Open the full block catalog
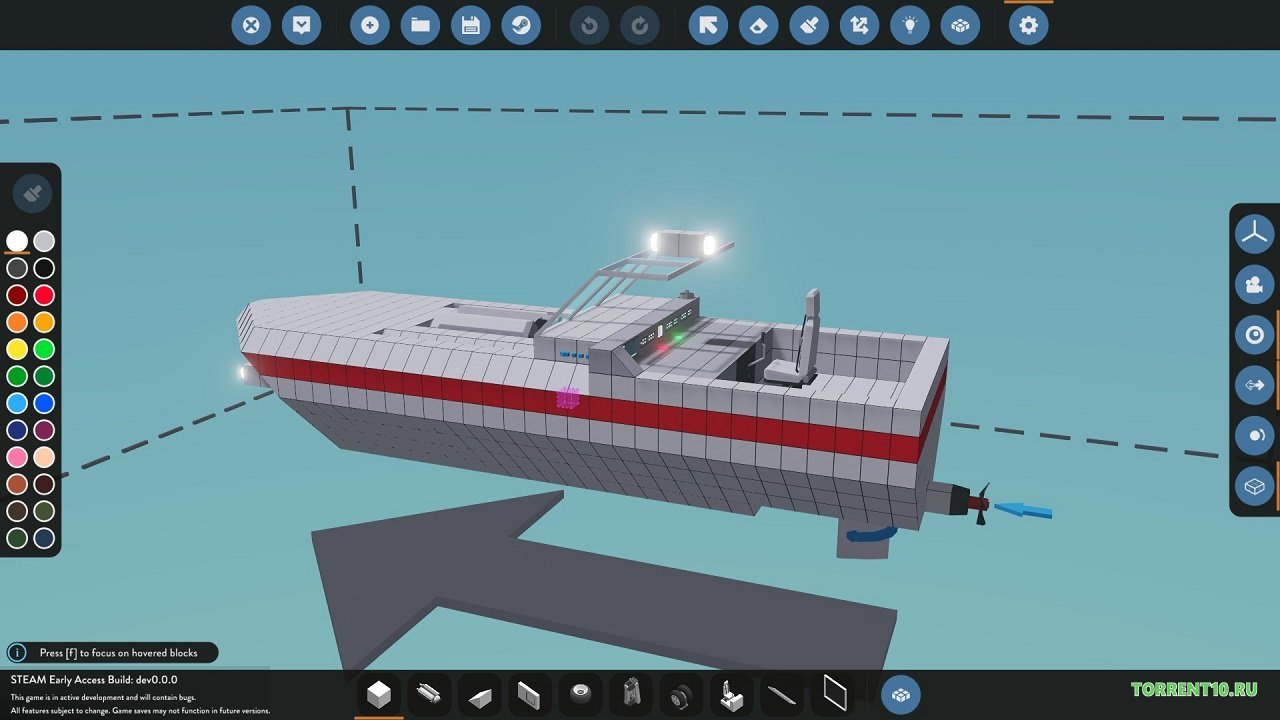The height and width of the screenshot is (720, 1280). [900, 693]
